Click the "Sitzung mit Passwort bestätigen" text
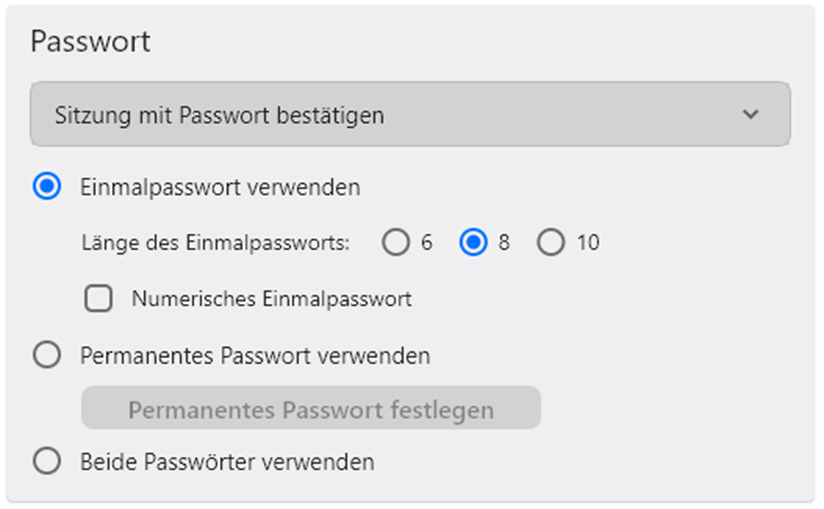824x509 pixels. [x=219, y=115]
